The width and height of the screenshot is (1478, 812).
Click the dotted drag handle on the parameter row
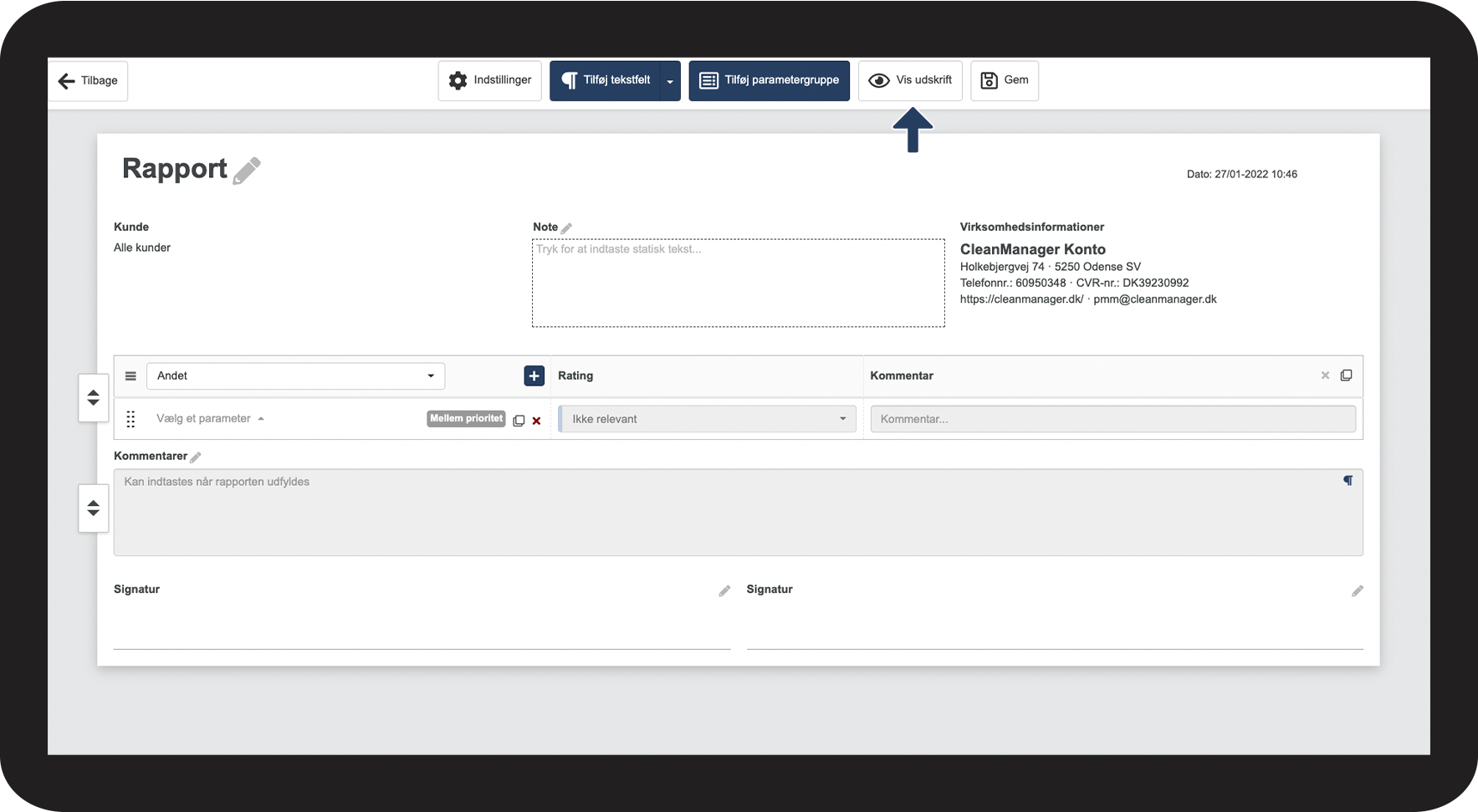point(130,419)
